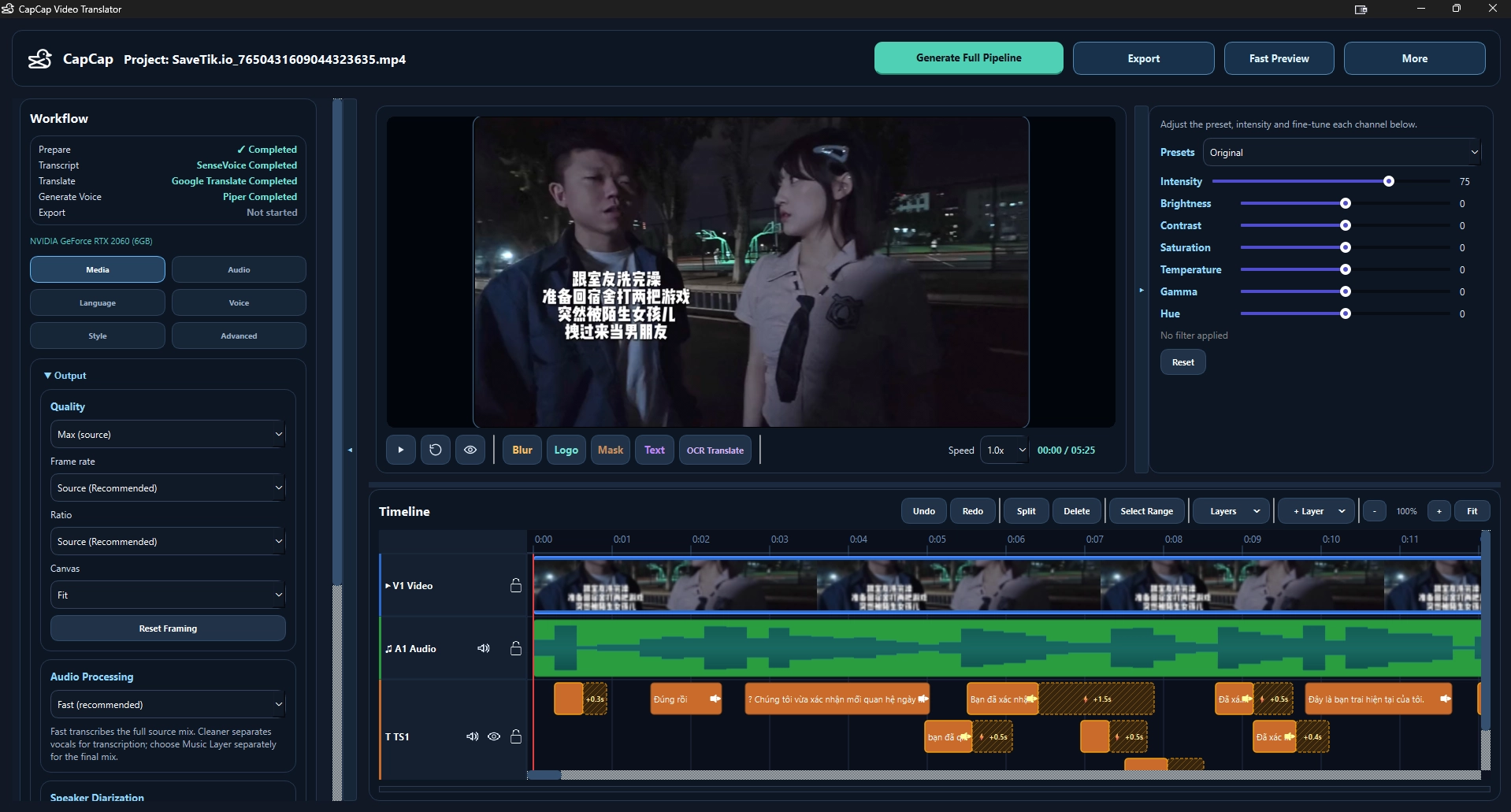Select the Text tool
1511x812 pixels.
coord(655,450)
